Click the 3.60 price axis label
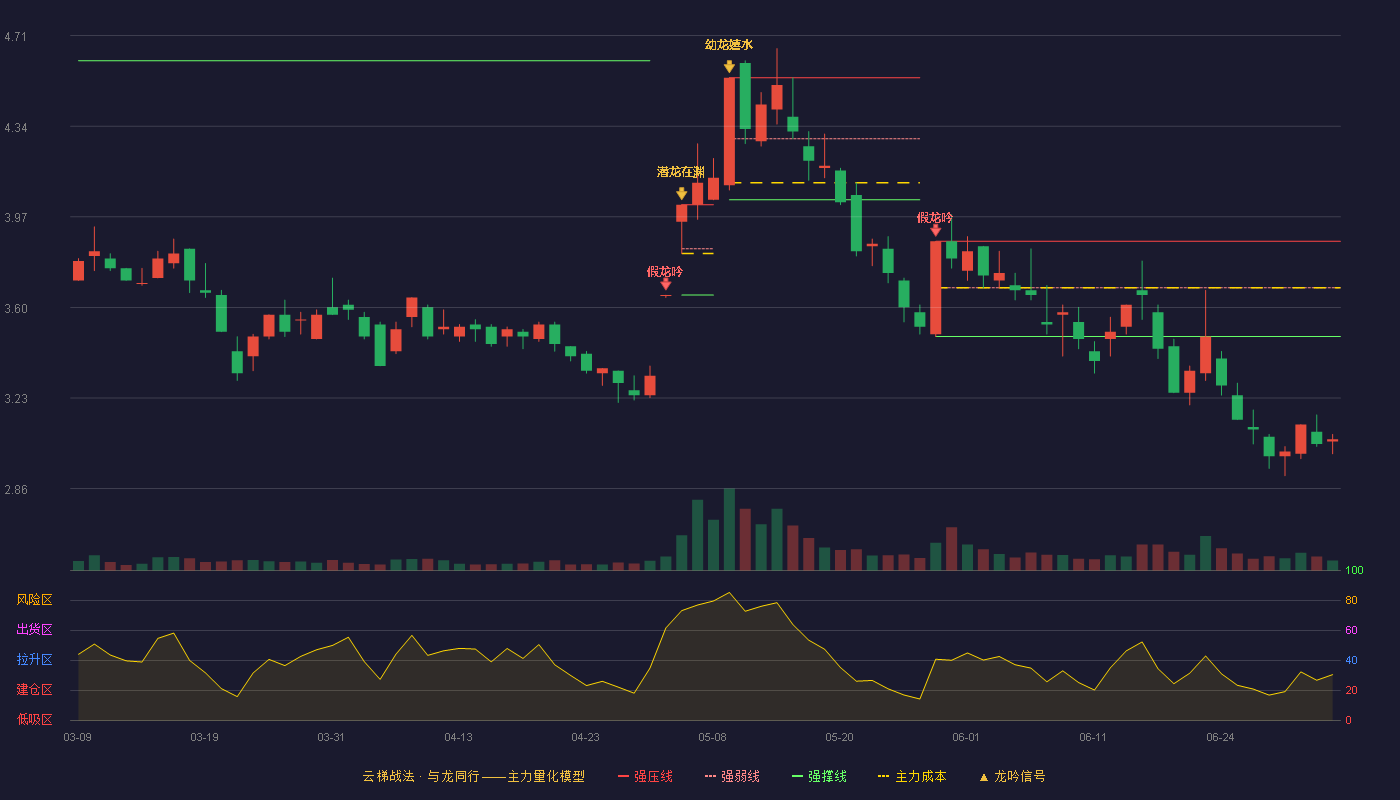 (x=15, y=308)
